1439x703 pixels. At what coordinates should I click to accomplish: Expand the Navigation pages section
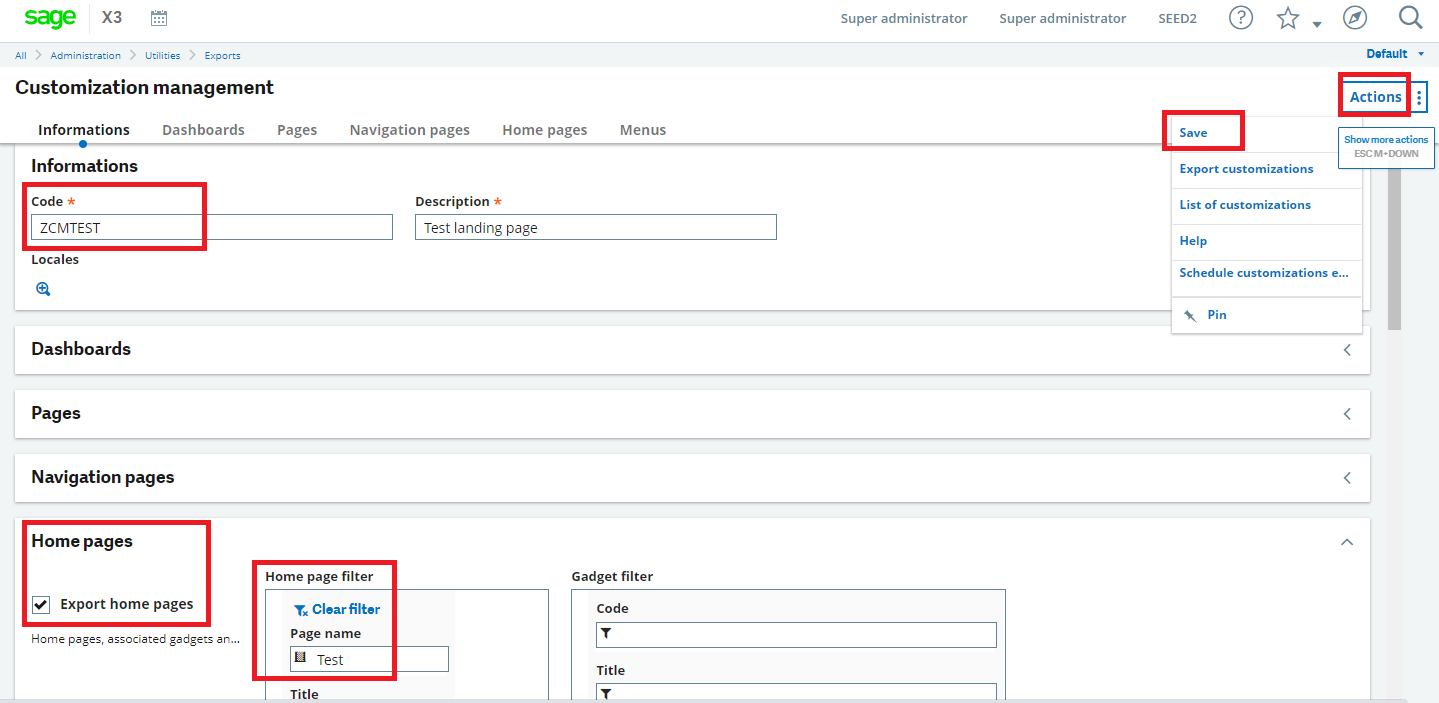(1347, 477)
